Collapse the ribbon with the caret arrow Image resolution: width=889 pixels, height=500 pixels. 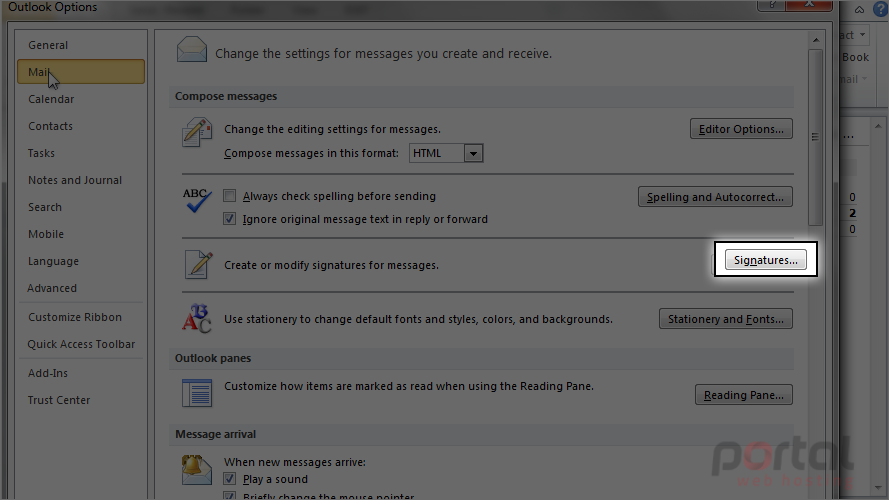point(860,10)
